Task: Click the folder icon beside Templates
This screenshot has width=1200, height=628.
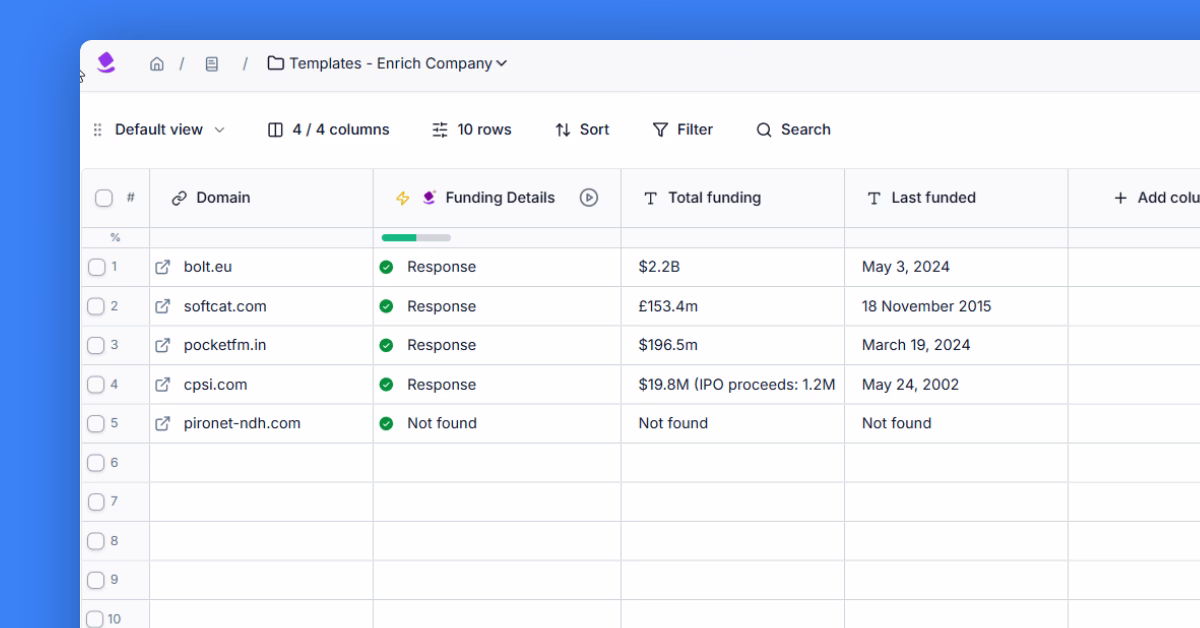Action: point(276,63)
